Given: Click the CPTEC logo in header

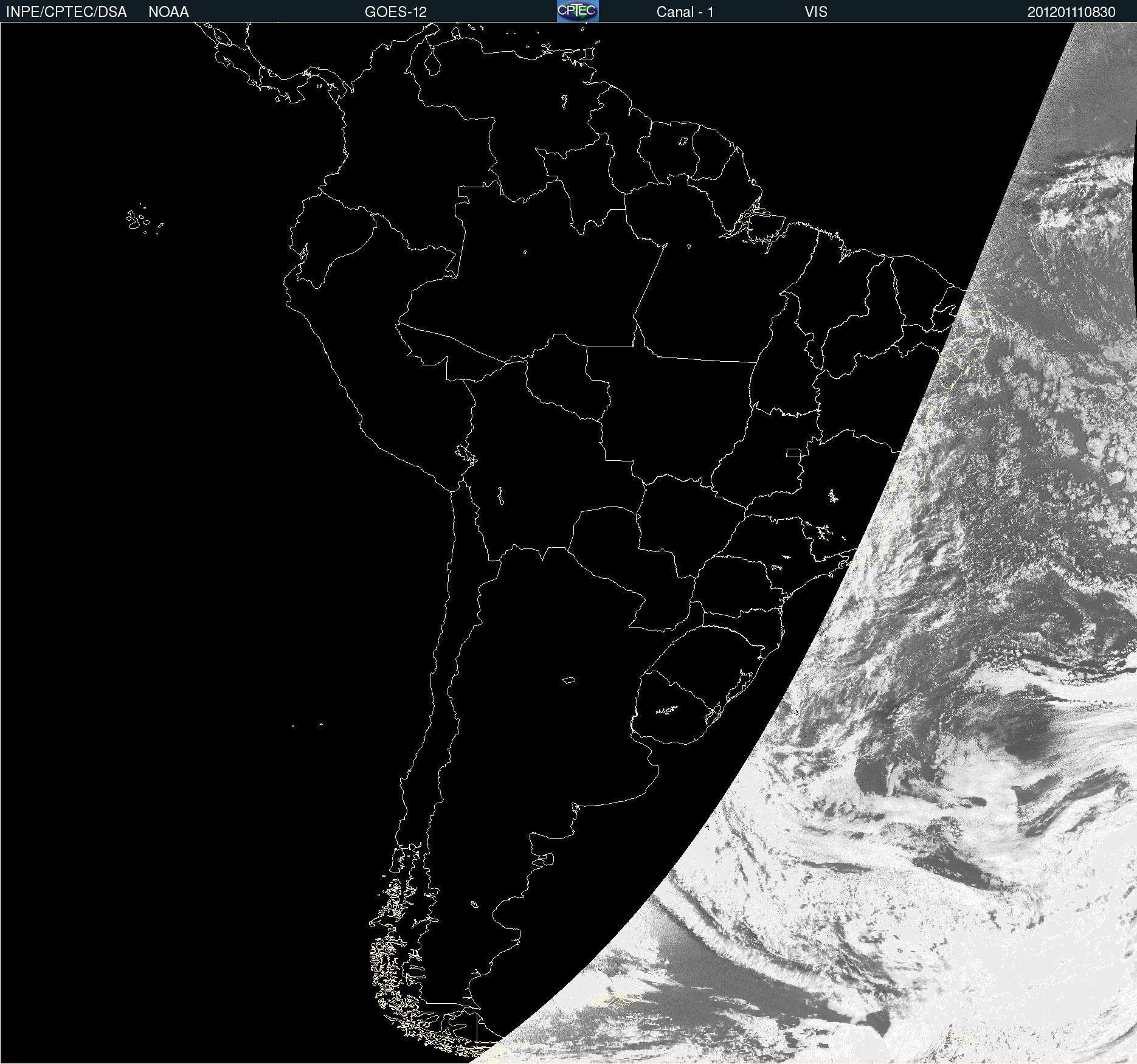Looking at the screenshot, I should coord(578,11).
